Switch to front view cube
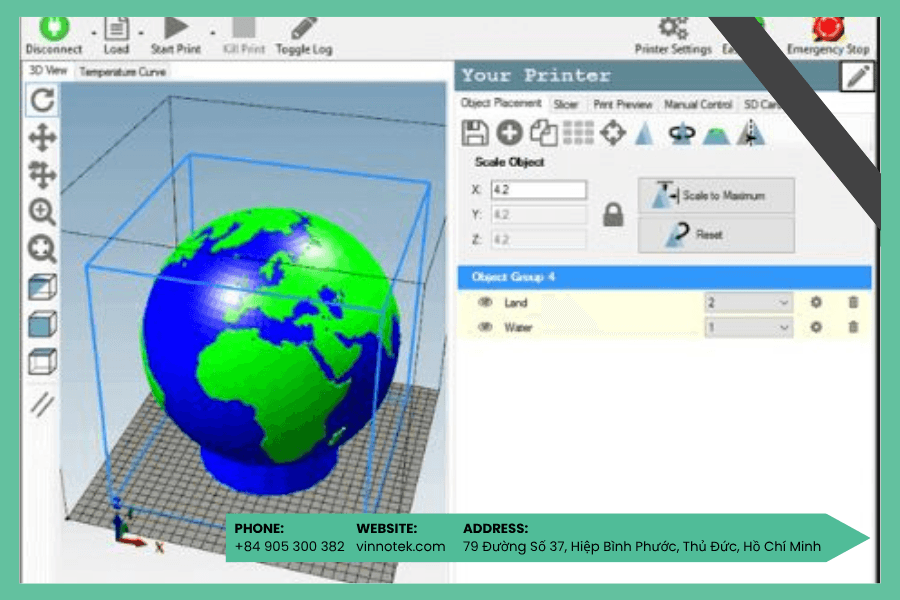Viewport: 900px width, 600px height. [42, 324]
